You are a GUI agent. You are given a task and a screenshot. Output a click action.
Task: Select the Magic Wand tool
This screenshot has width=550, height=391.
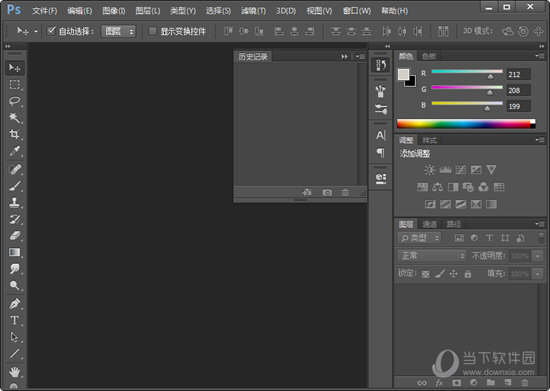click(14, 117)
